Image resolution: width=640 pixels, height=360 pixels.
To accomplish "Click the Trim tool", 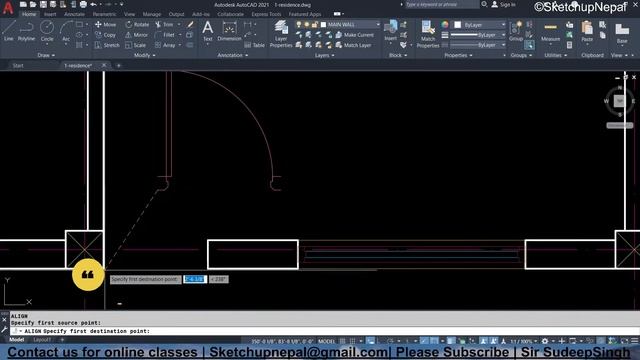I will pos(164,24).
